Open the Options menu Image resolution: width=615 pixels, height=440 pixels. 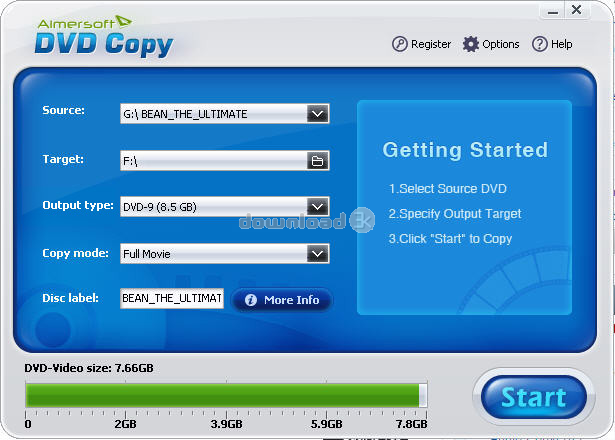(x=491, y=44)
